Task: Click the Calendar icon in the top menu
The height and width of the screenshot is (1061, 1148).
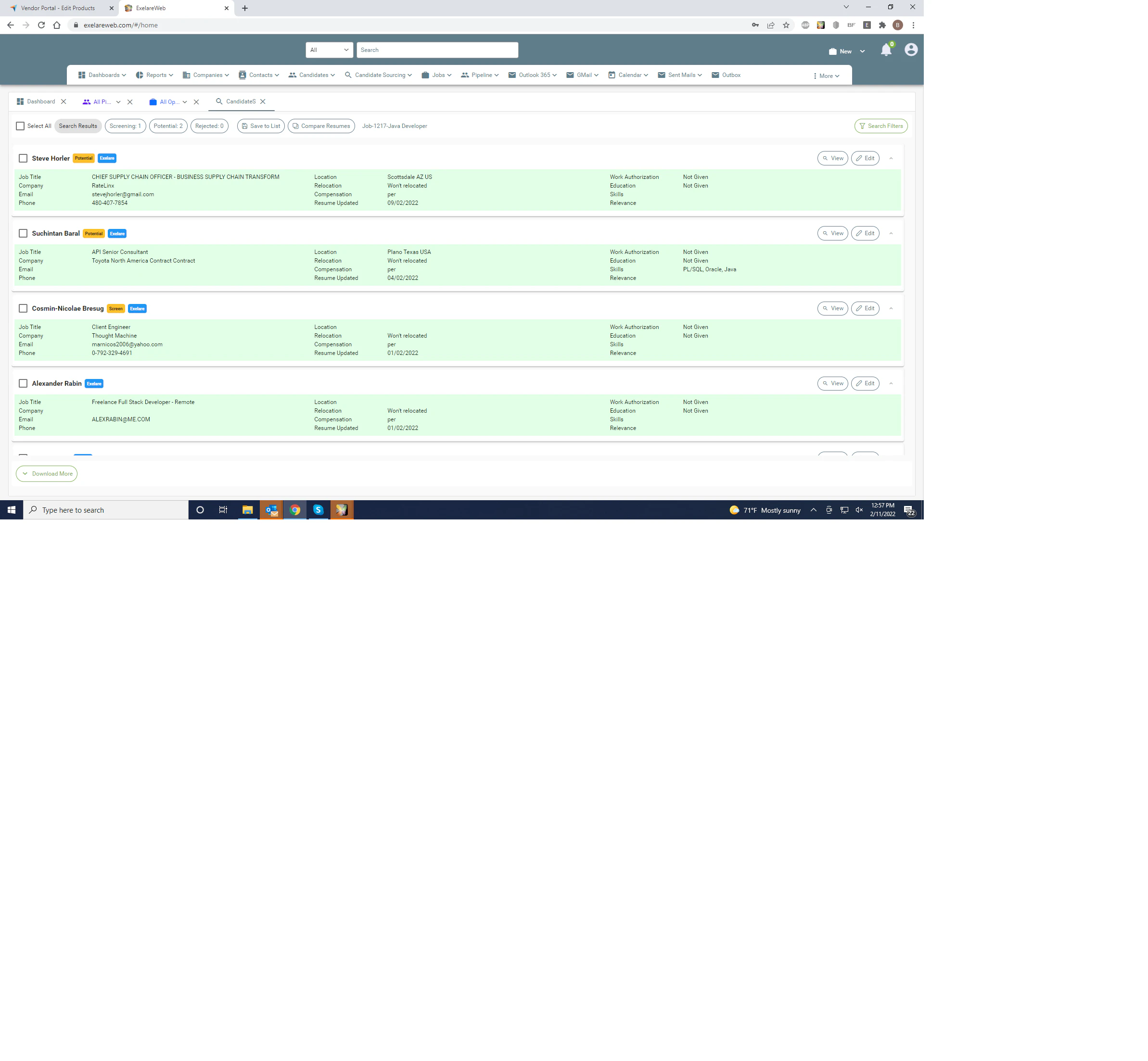Action: point(612,75)
